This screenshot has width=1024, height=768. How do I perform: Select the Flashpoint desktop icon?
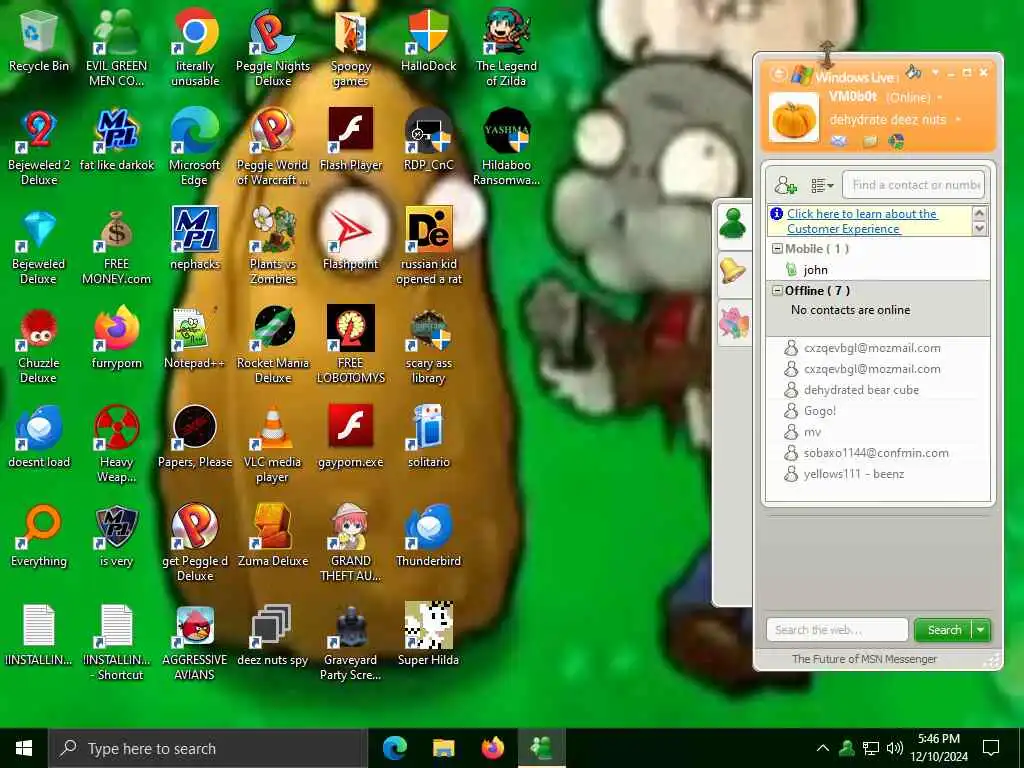tap(351, 239)
